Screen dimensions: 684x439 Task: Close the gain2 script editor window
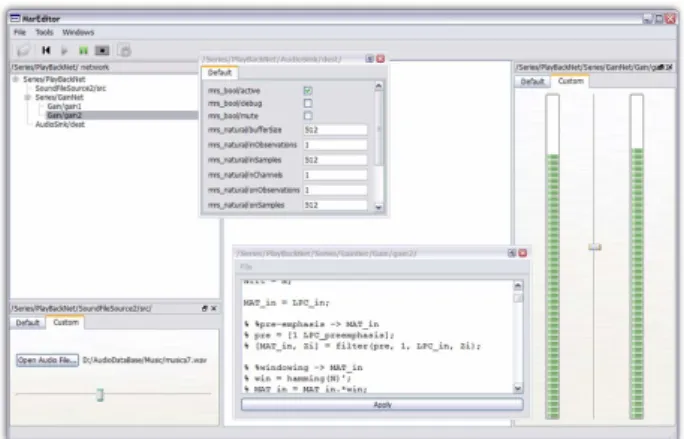(x=523, y=253)
